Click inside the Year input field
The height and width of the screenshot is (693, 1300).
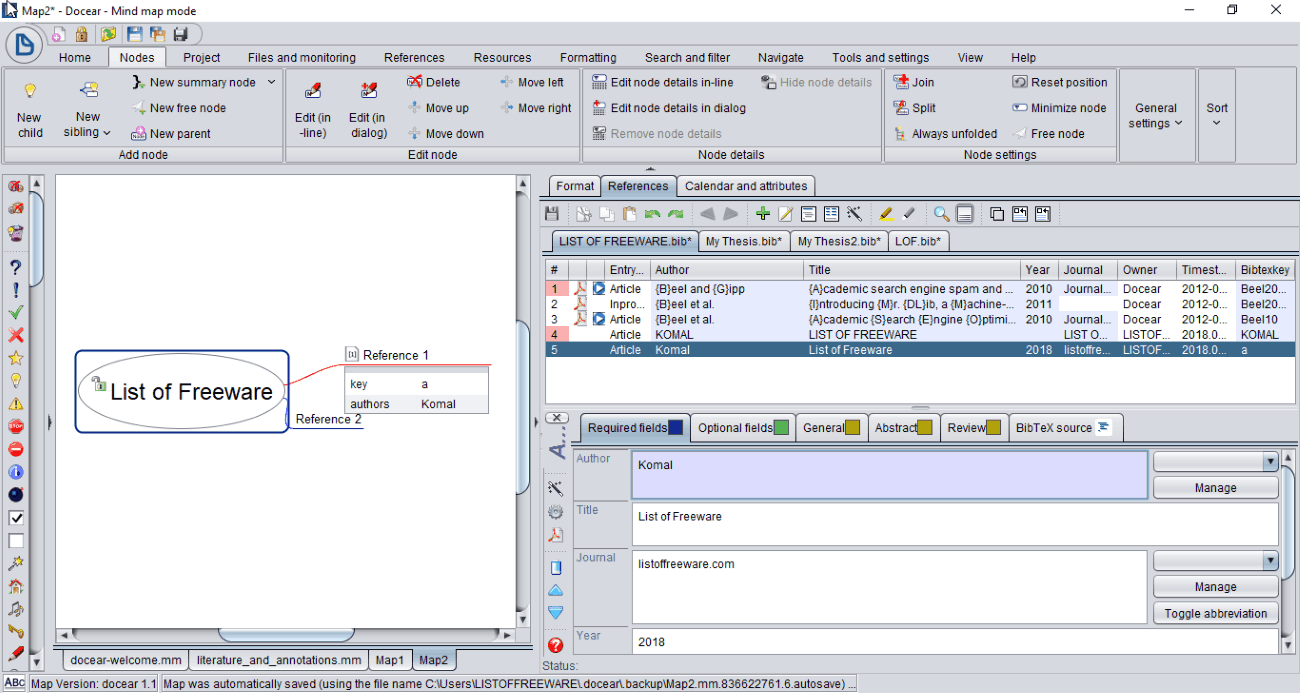click(x=955, y=642)
